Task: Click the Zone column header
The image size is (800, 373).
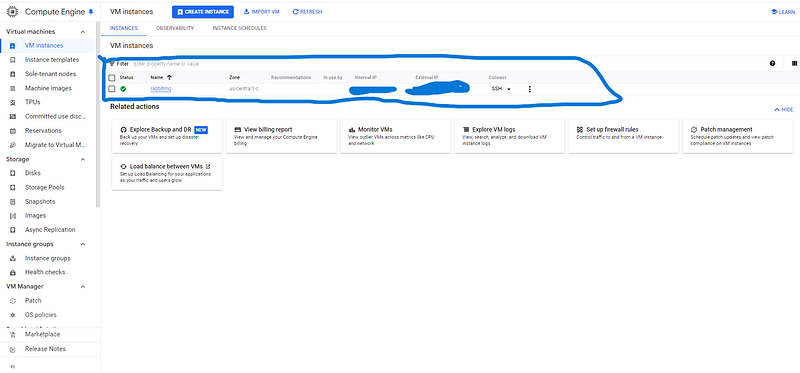Action: click(234, 78)
